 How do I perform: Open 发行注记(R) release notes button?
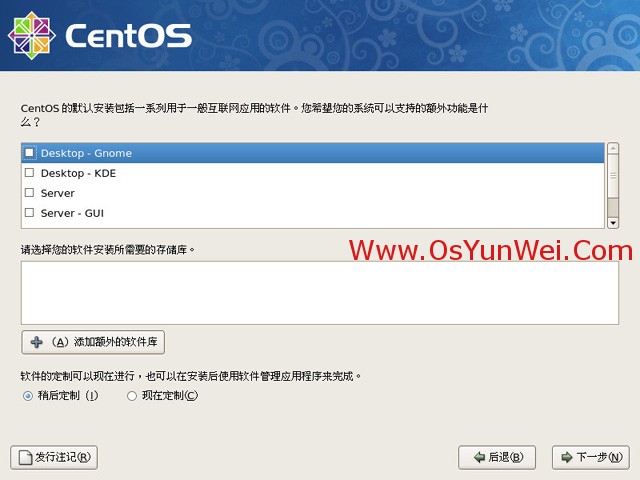point(54,458)
